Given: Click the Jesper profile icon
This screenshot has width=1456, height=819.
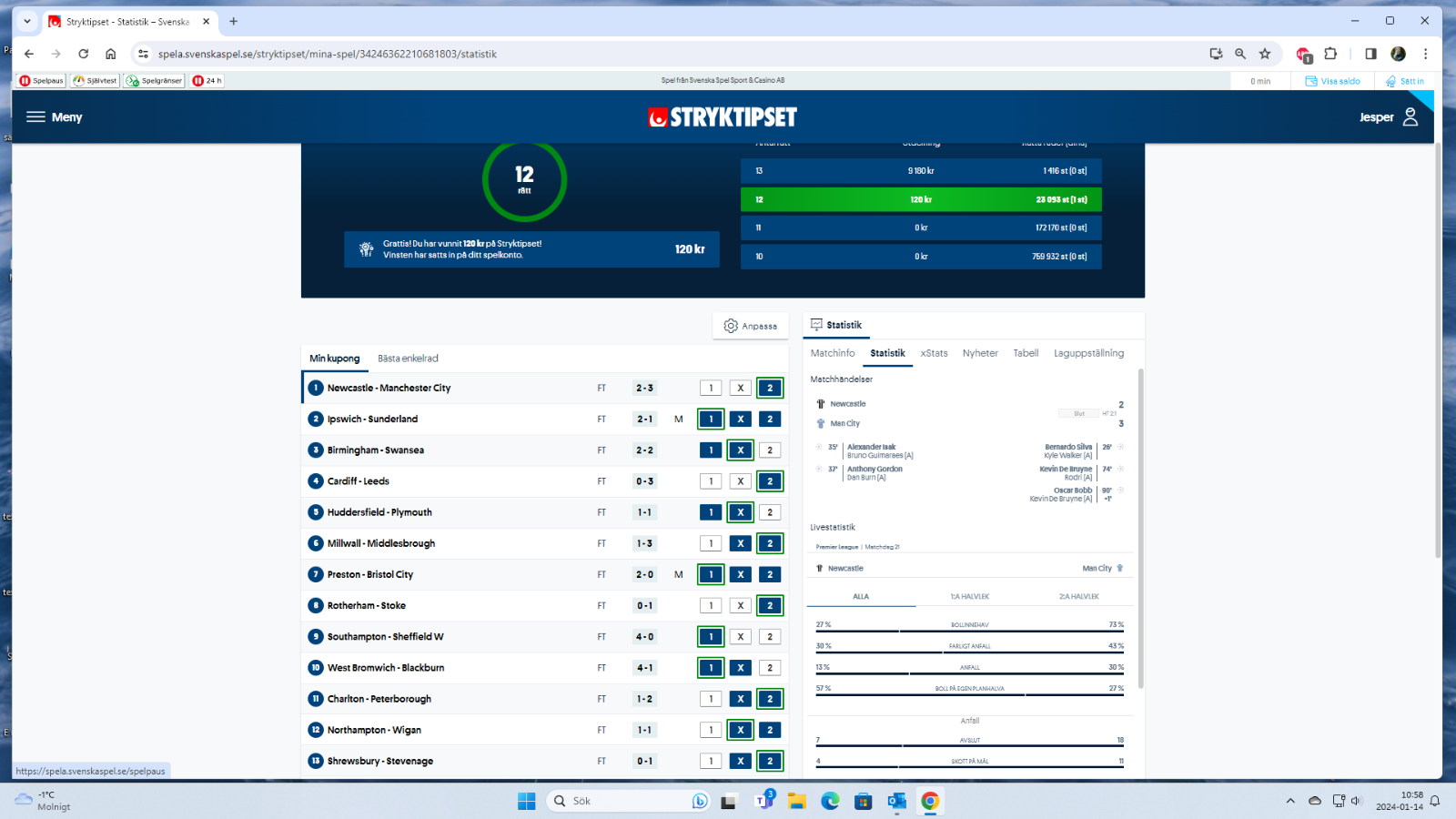Looking at the screenshot, I should (x=1410, y=116).
